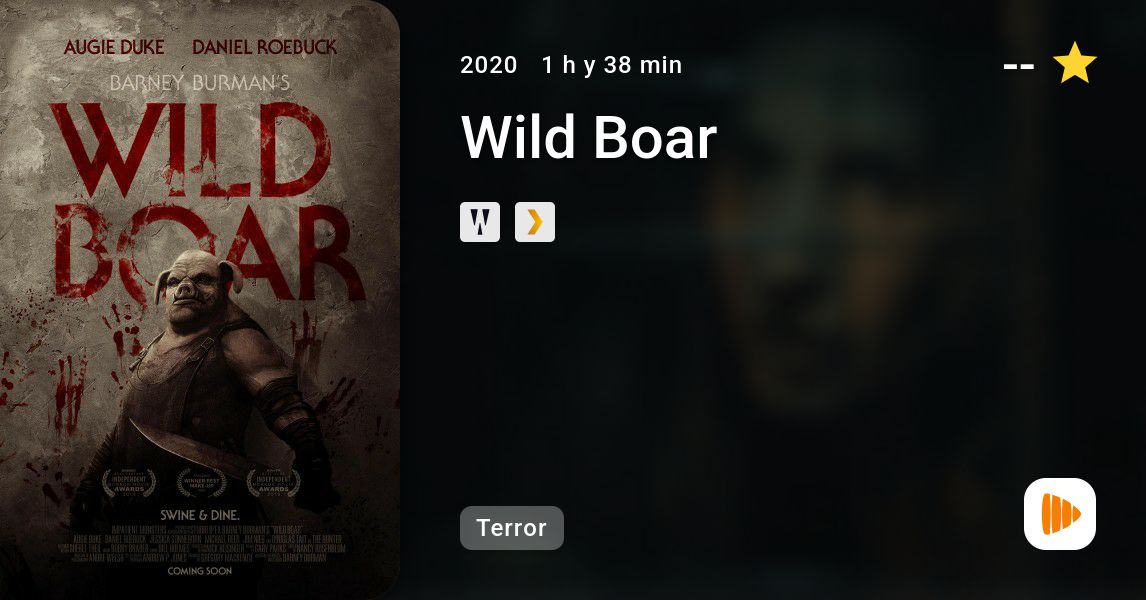Tap the orange play logo badge
Screen dimensions: 1146x600
[x=1060, y=514]
